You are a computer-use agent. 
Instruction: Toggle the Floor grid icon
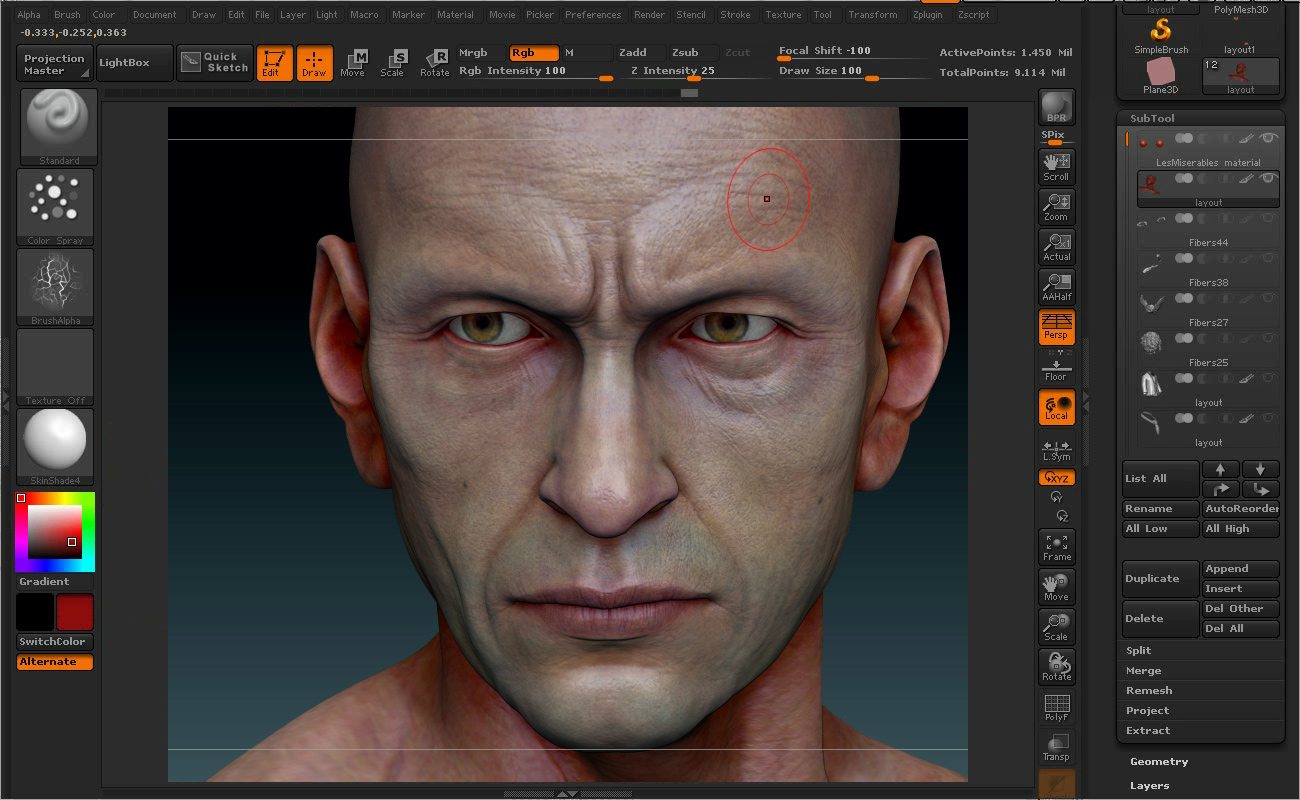pos(1057,367)
